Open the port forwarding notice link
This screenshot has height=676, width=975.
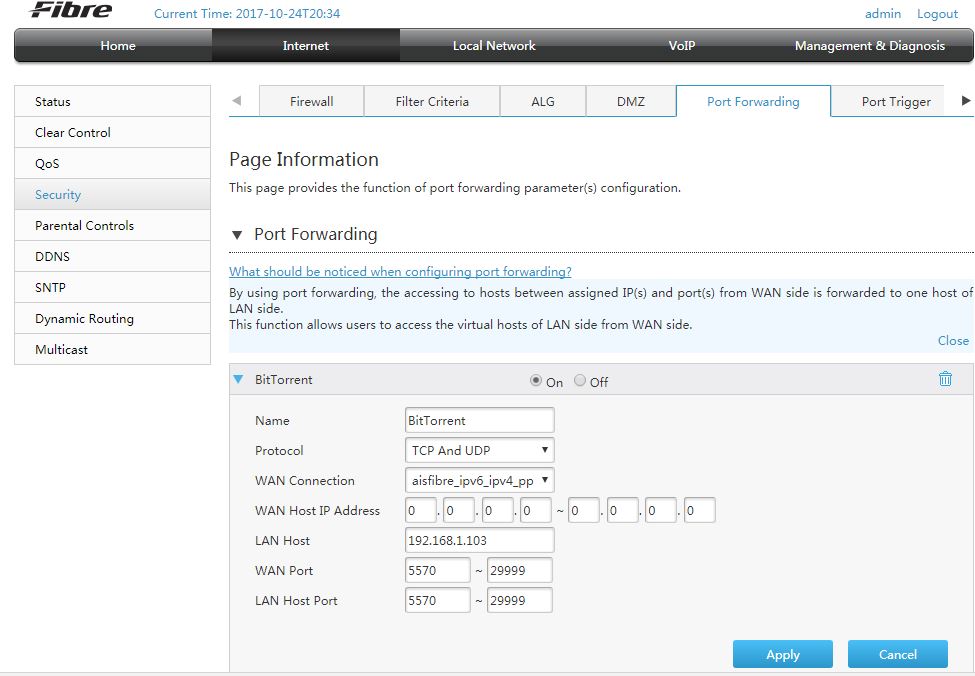[400, 271]
